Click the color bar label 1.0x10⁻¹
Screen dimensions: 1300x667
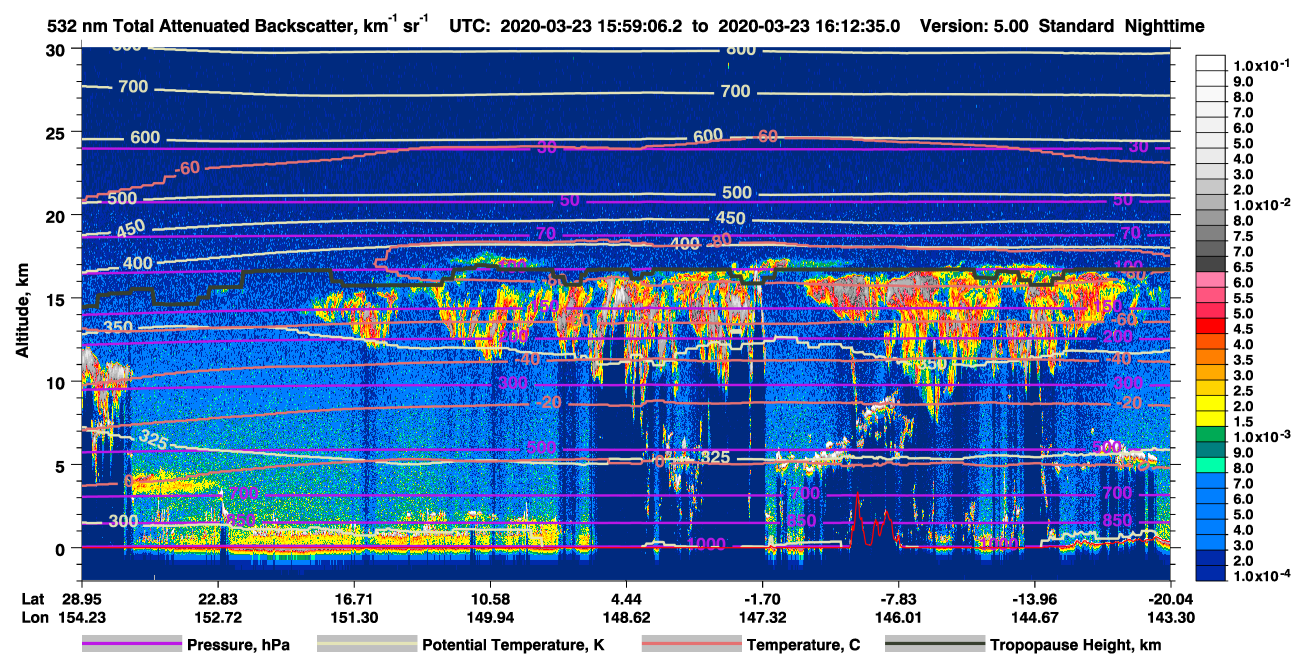click(1263, 65)
